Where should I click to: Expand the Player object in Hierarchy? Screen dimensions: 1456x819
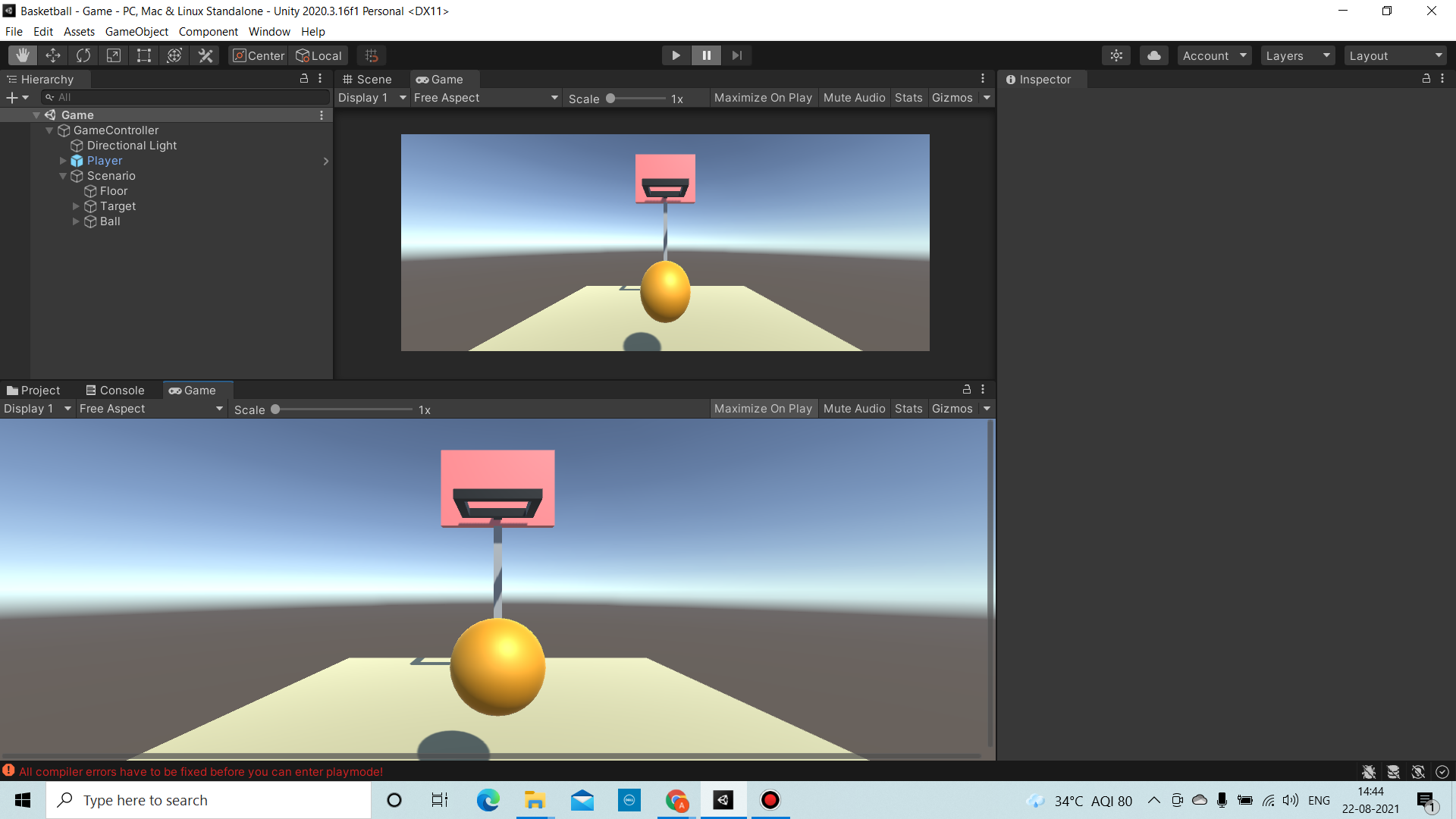[63, 161]
